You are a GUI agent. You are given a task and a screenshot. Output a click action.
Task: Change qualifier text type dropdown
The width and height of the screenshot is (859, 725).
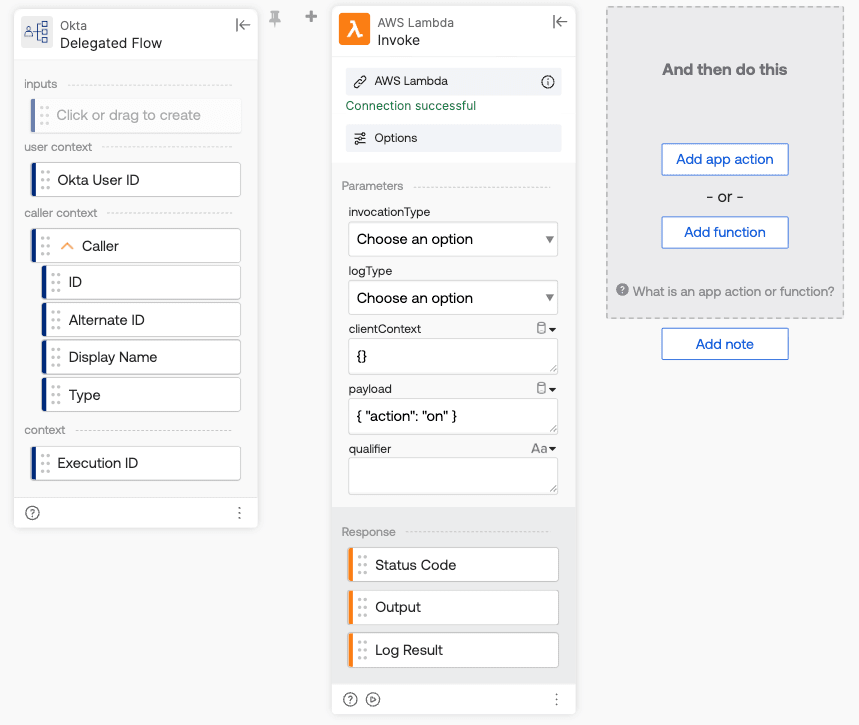tap(543, 449)
